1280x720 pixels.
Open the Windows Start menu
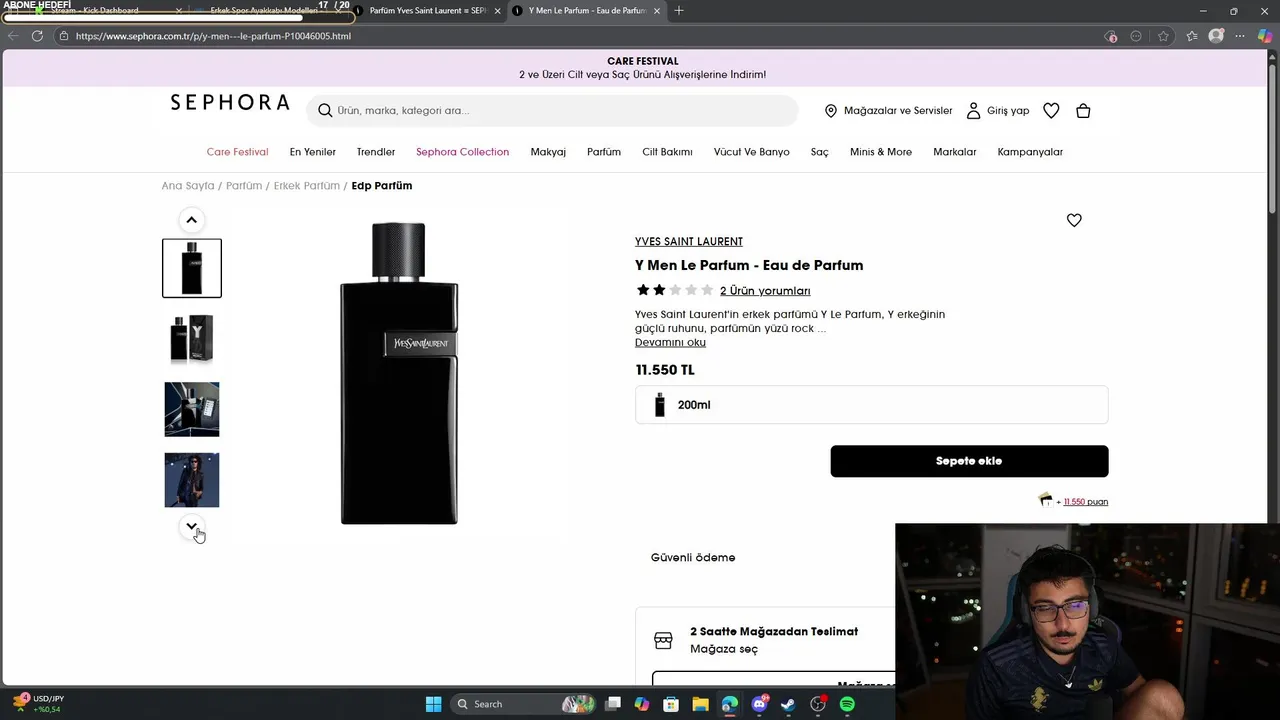coord(433,704)
